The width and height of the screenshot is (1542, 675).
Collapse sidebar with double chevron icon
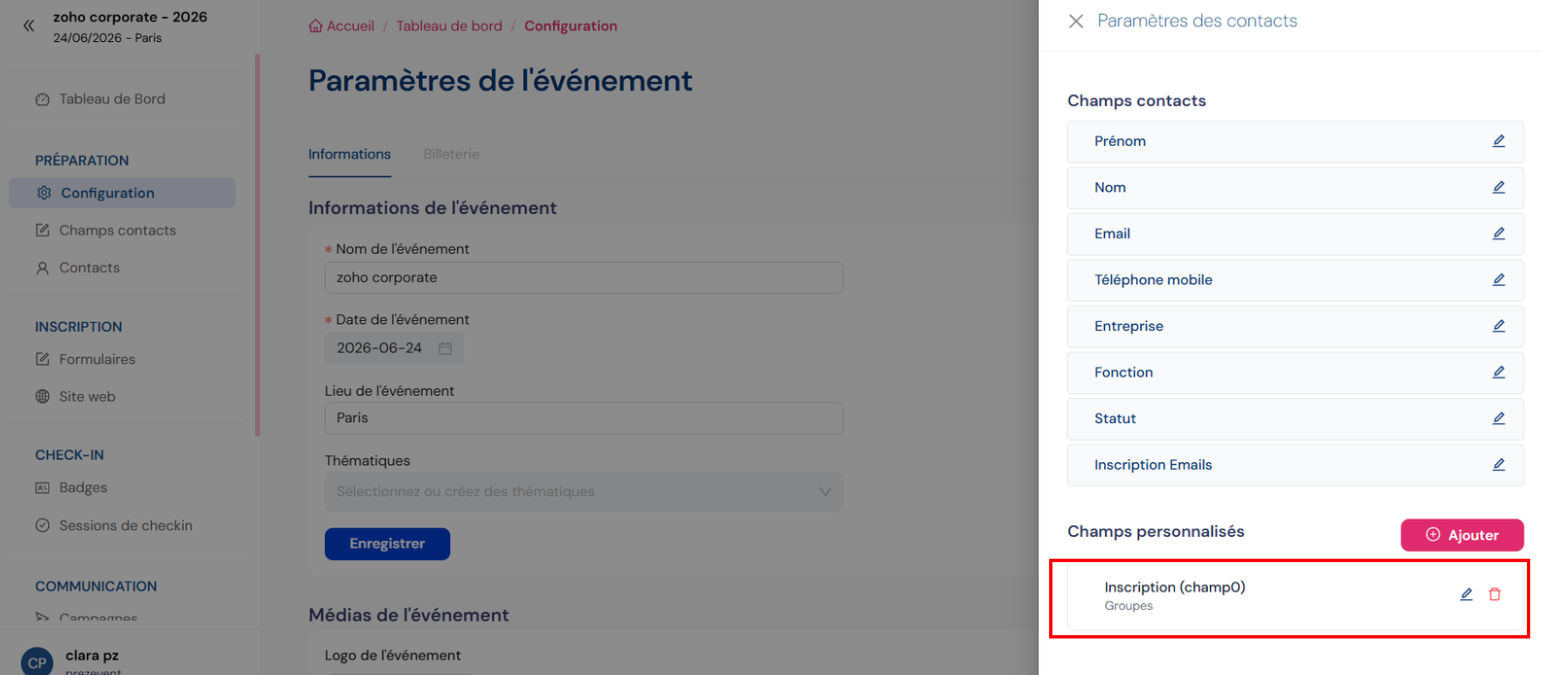[29, 26]
